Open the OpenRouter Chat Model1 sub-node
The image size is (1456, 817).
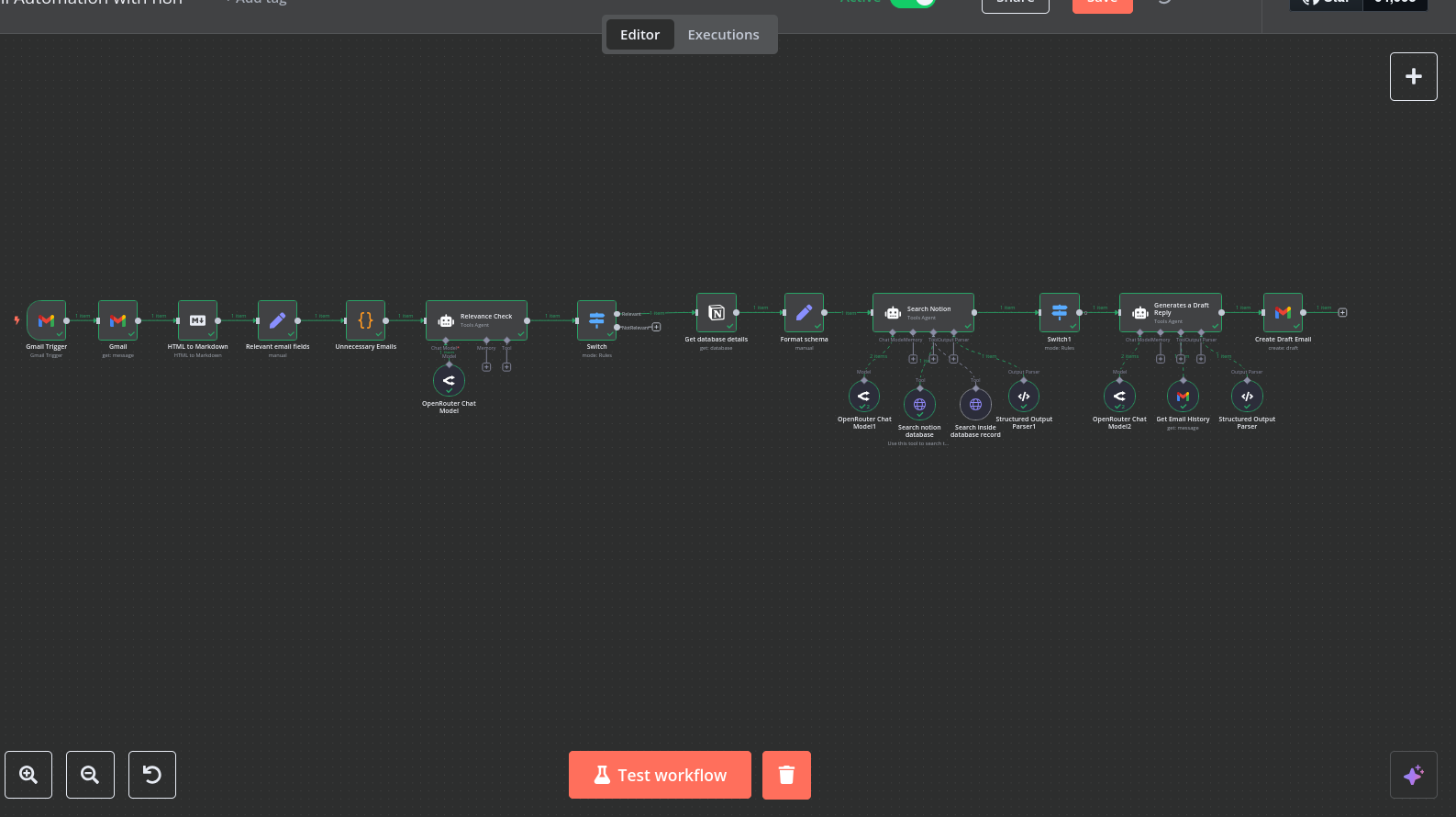(x=863, y=397)
